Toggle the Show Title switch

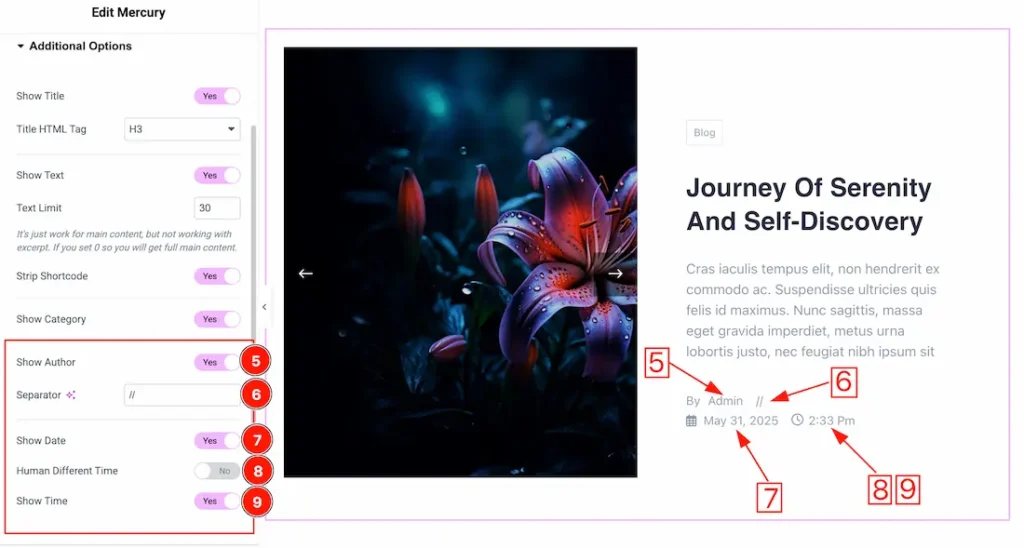click(217, 96)
